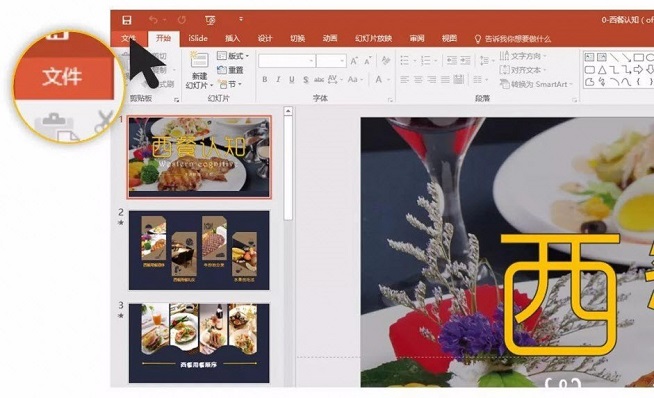Select slide 1 thumbnail 西餐认知
The height and width of the screenshot is (398, 654).
coord(199,157)
